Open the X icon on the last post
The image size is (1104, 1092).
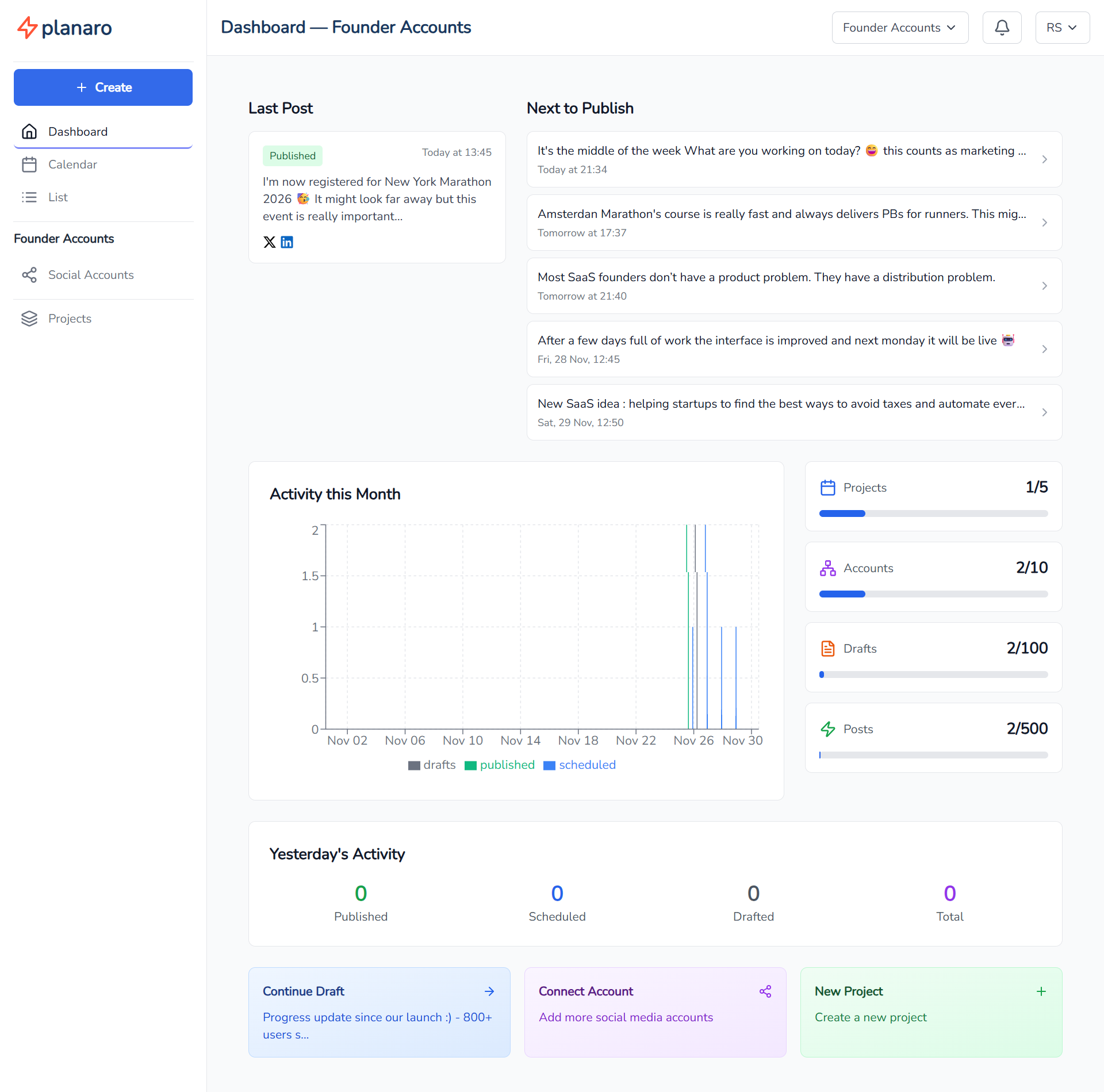pos(269,242)
